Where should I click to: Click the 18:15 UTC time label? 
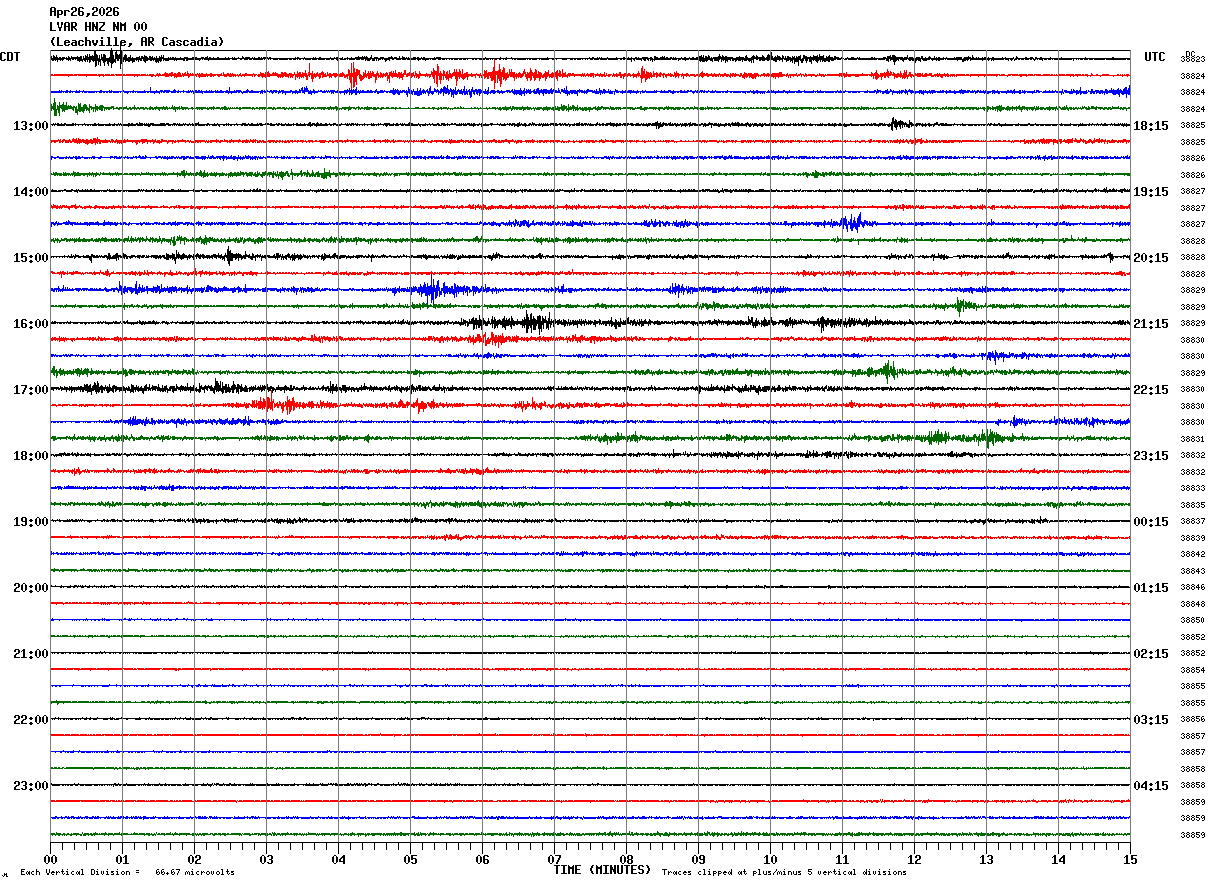pos(1151,126)
